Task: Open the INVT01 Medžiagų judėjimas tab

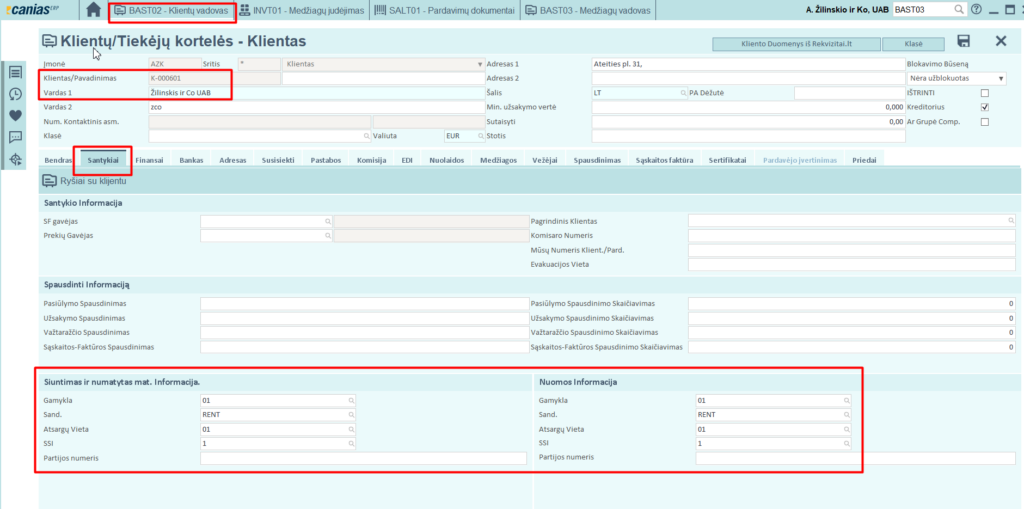Action: coord(304,10)
